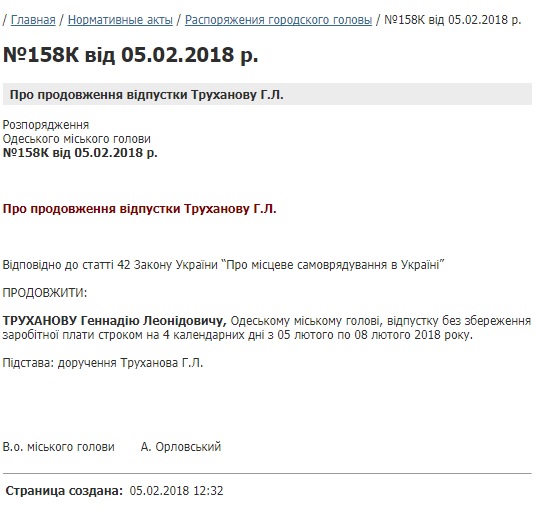Click the Страница создана label
The height and width of the screenshot is (510, 539).
[64, 490]
